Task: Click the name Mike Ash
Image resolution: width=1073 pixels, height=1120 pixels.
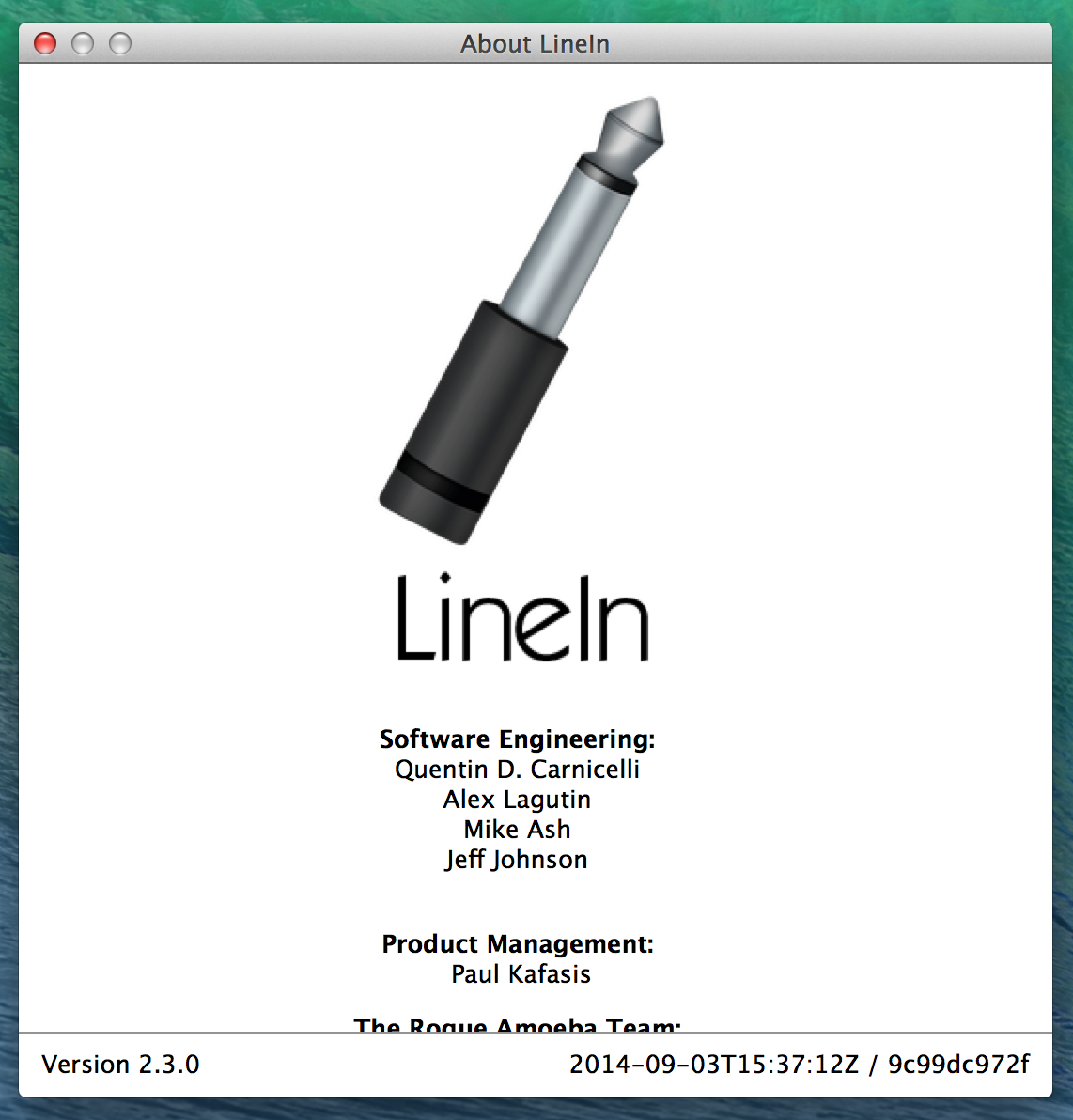Action: pos(517,830)
